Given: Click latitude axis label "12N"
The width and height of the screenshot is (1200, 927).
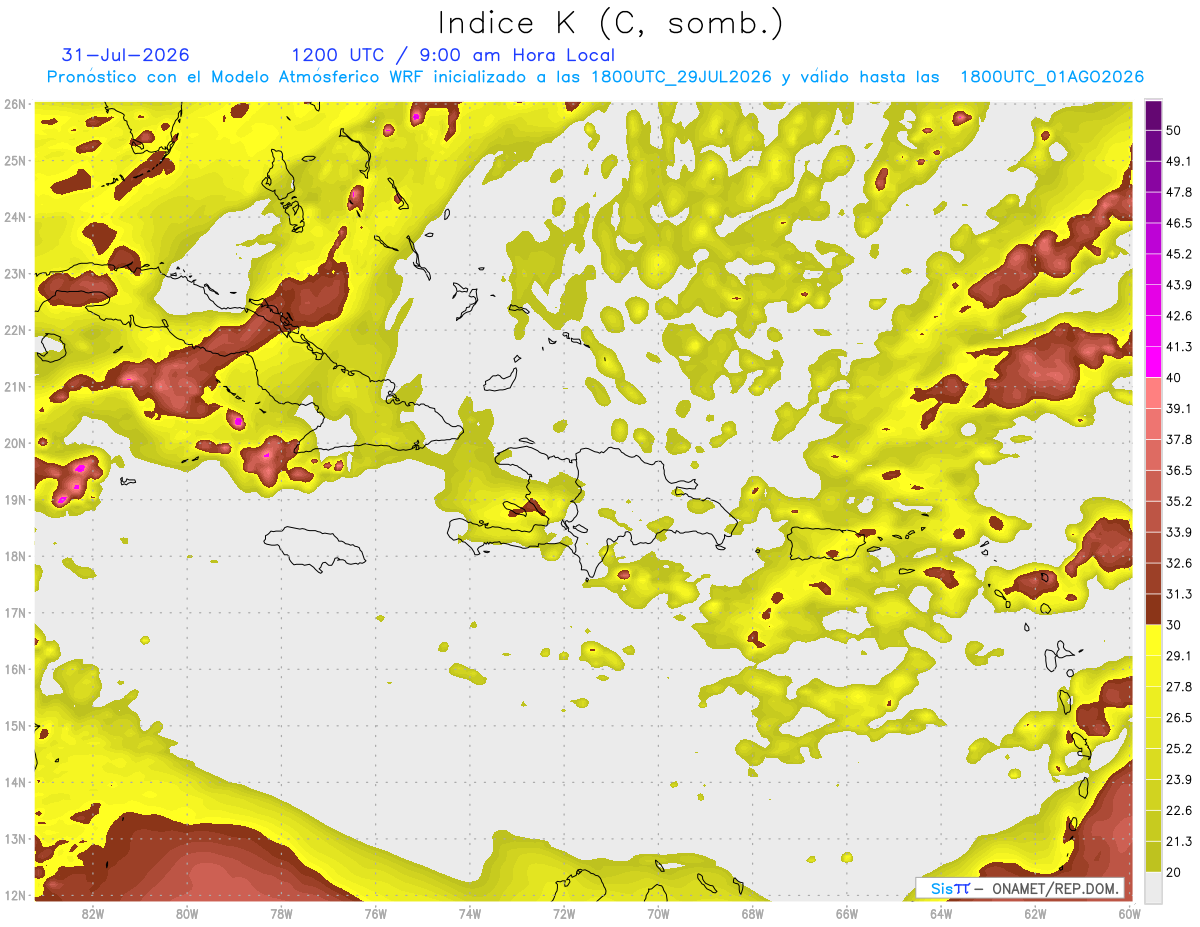Looking at the screenshot, I should tap(15, 895).
